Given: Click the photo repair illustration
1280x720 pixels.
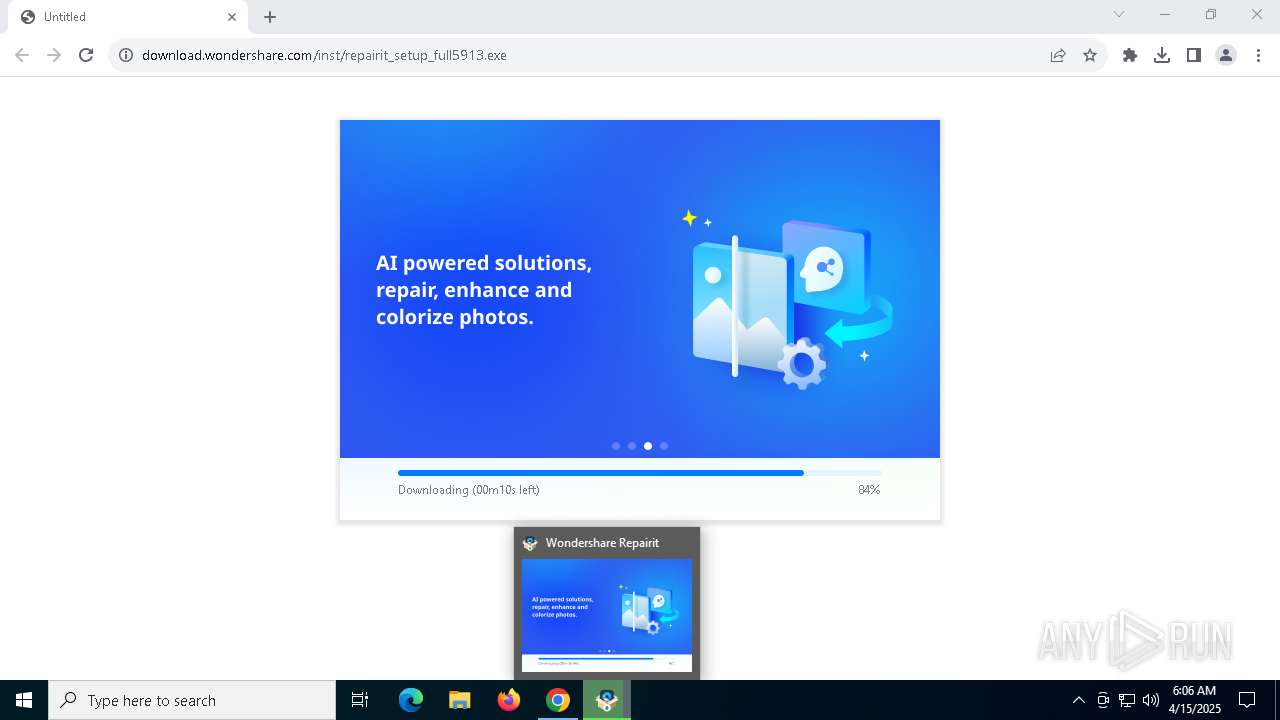Looking at the screenshot, I should click(789, 299).
